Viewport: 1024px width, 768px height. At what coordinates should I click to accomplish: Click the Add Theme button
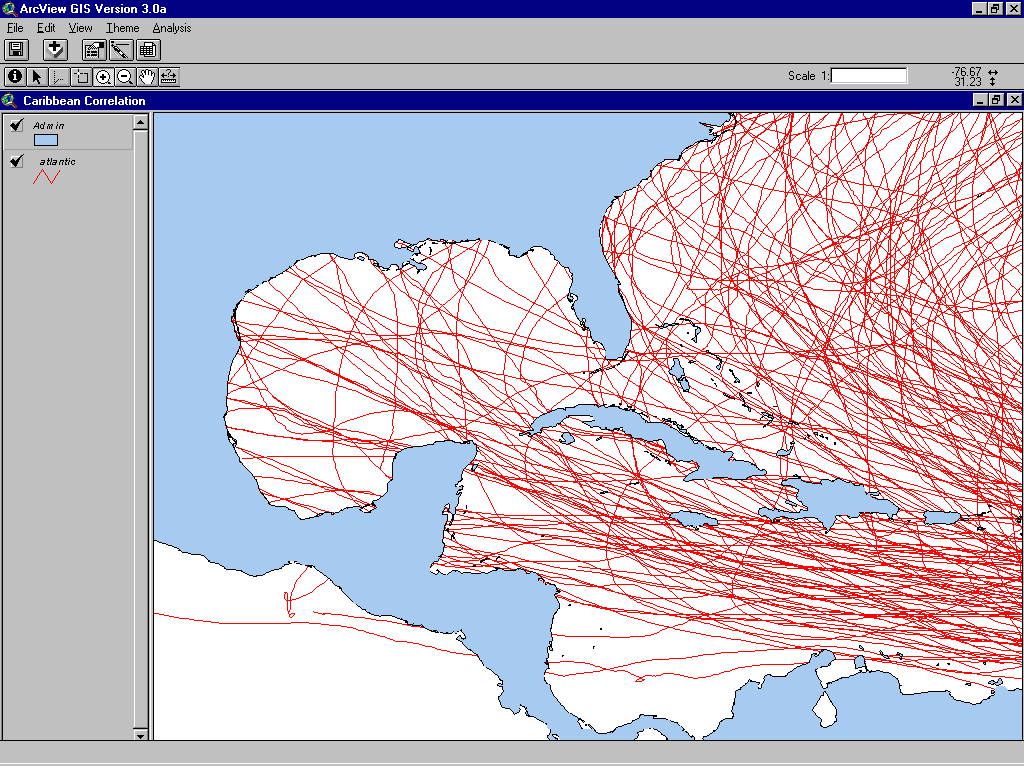tap(54, 50)
